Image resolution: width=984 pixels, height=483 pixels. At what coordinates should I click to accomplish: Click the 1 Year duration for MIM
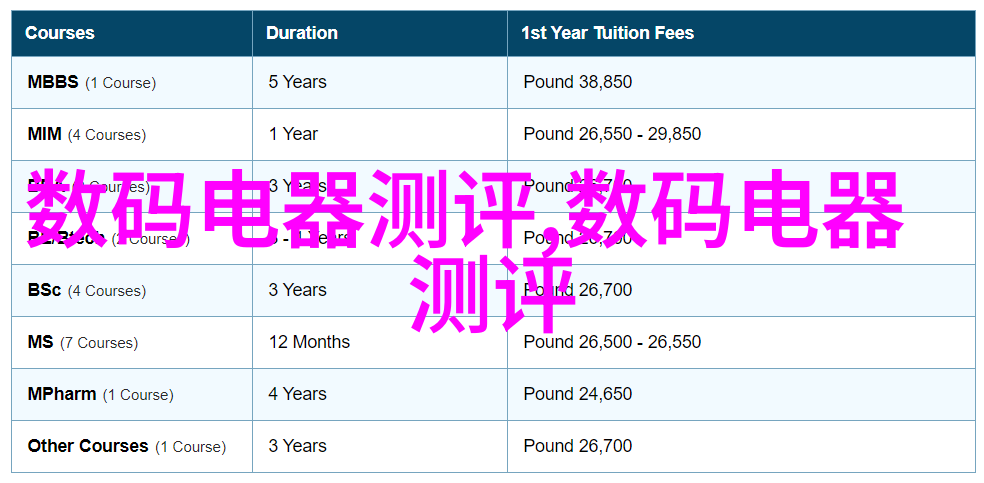293,134
